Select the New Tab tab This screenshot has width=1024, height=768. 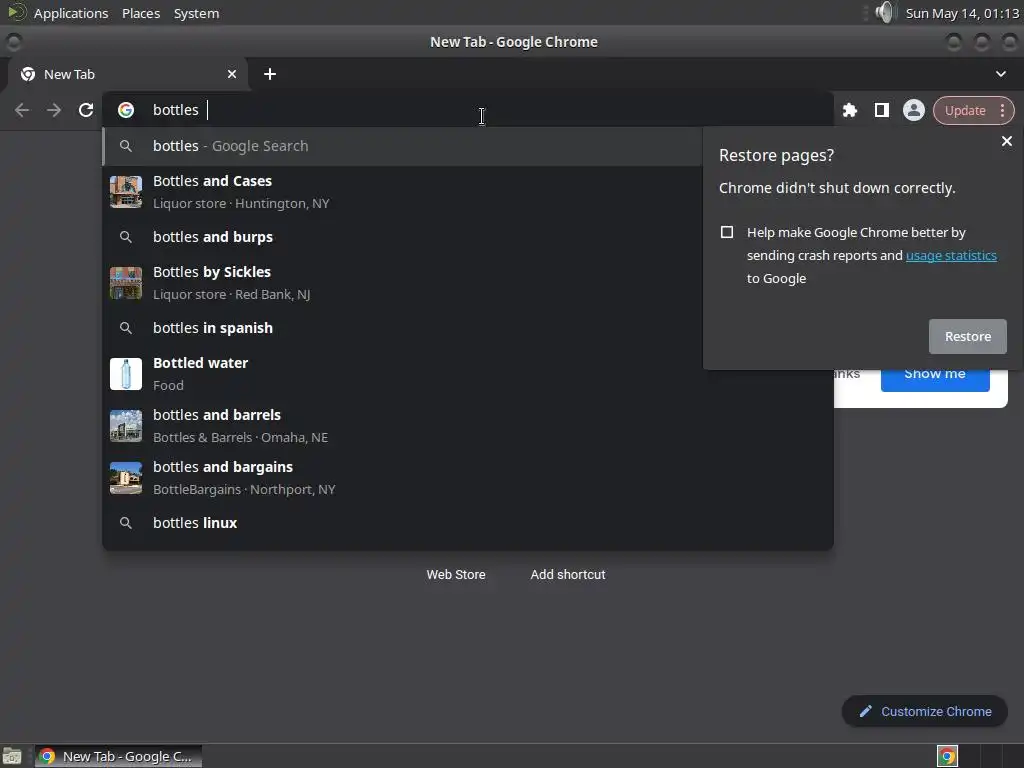click(x=128, y=74)
